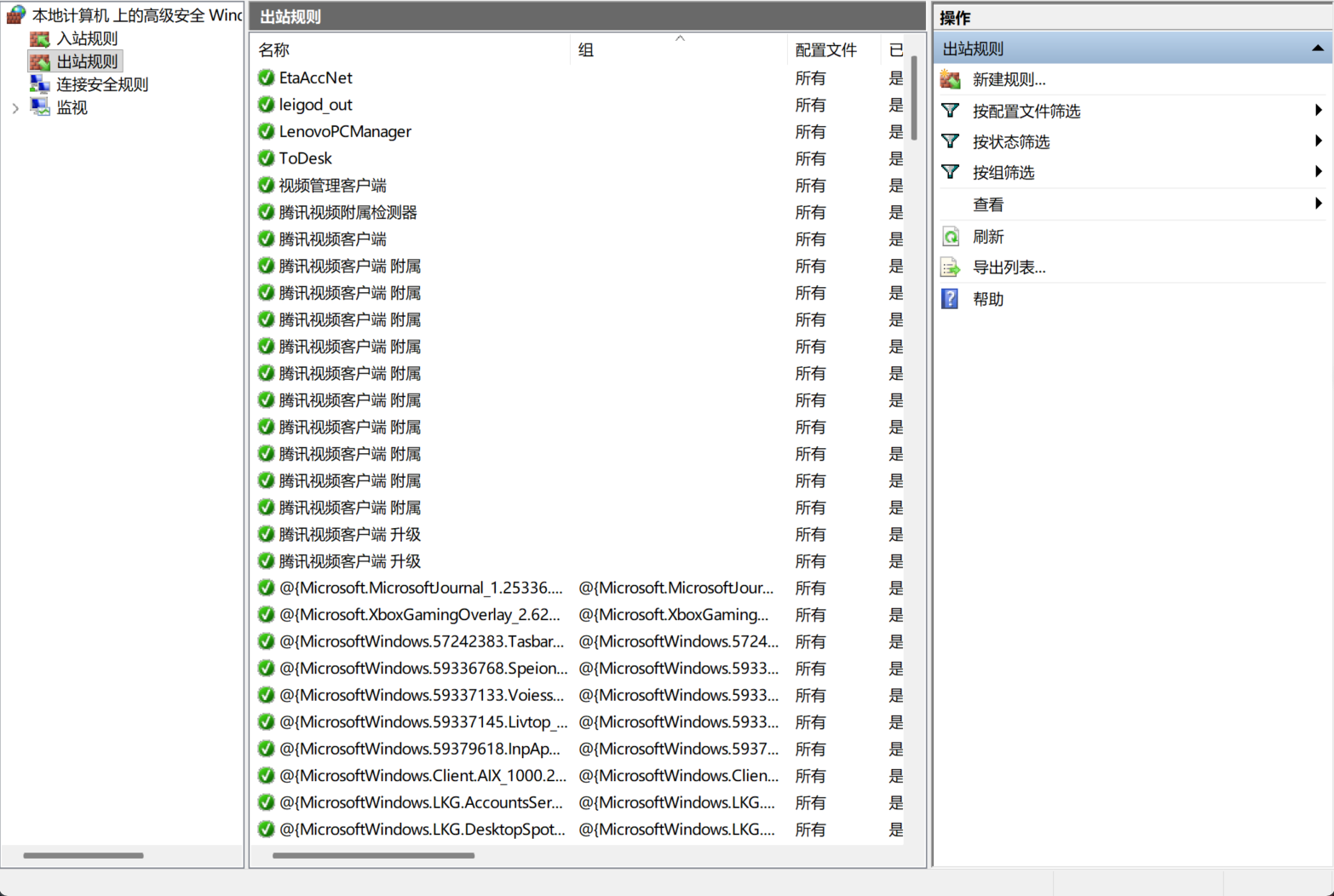1334x896 pixels.
Task: Click the status icon of the MicrosoftJournal rule
Action: point(266,588)
